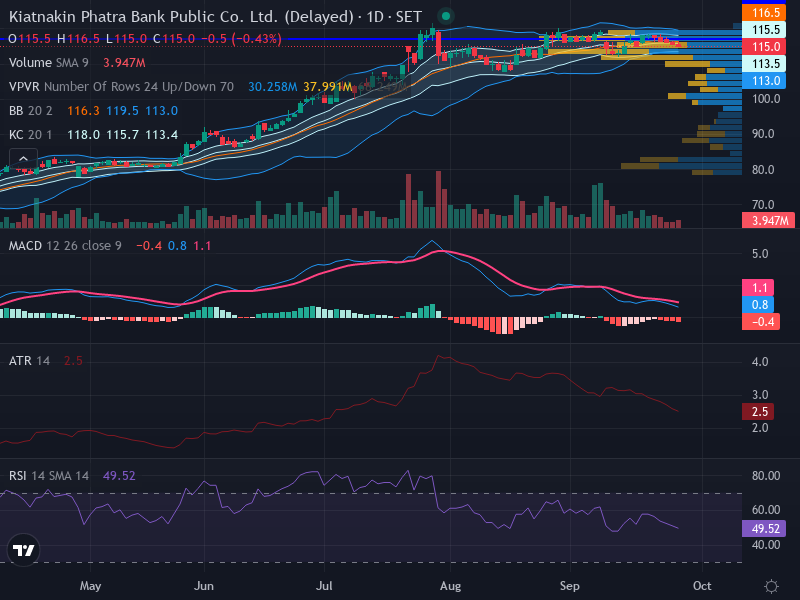Viewport: 800px width, 600px height.
Task: Select the VPVR indicator legend
Action: pyautogui.click(x=121, y=87)
